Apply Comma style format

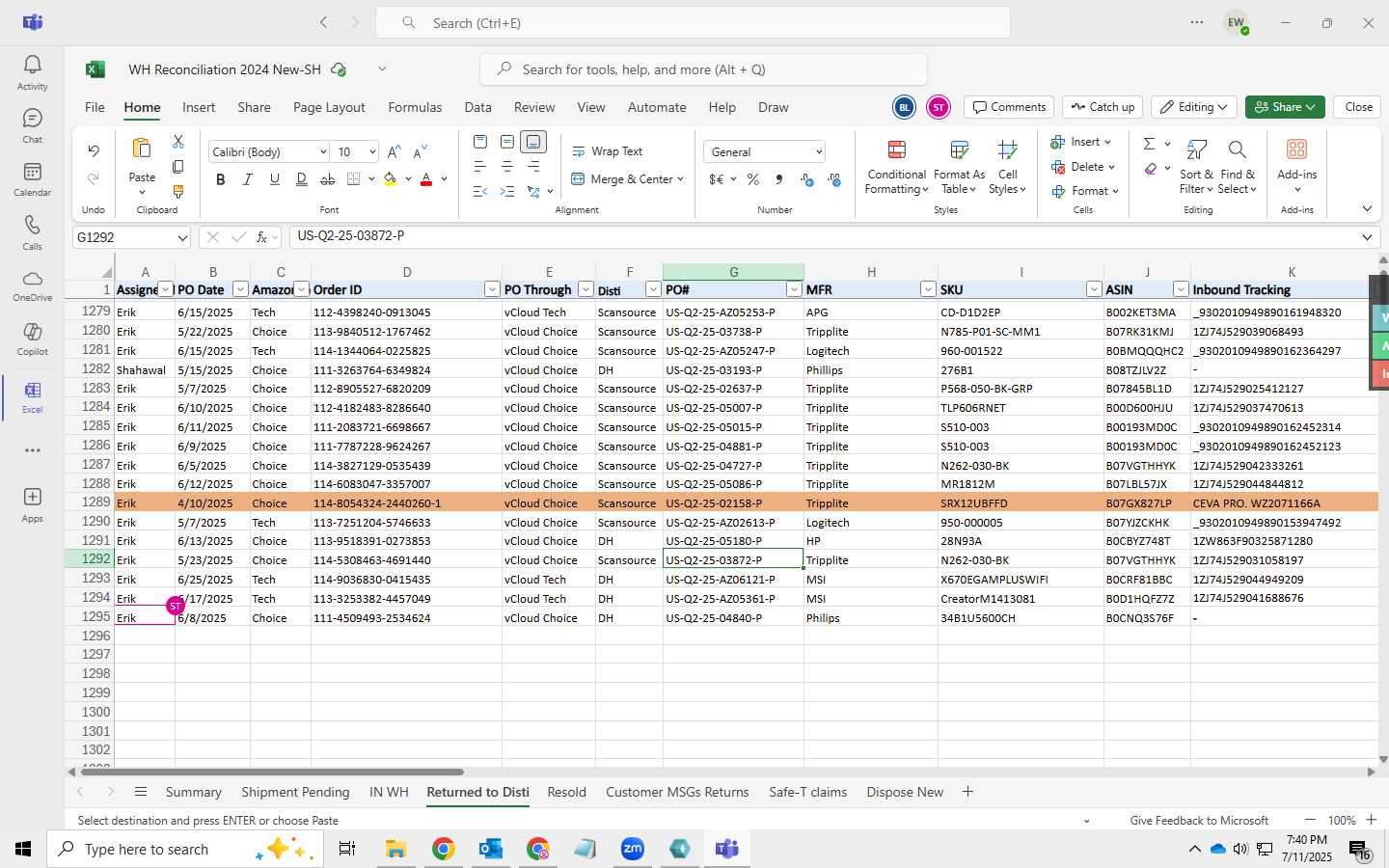pos(778,179)
